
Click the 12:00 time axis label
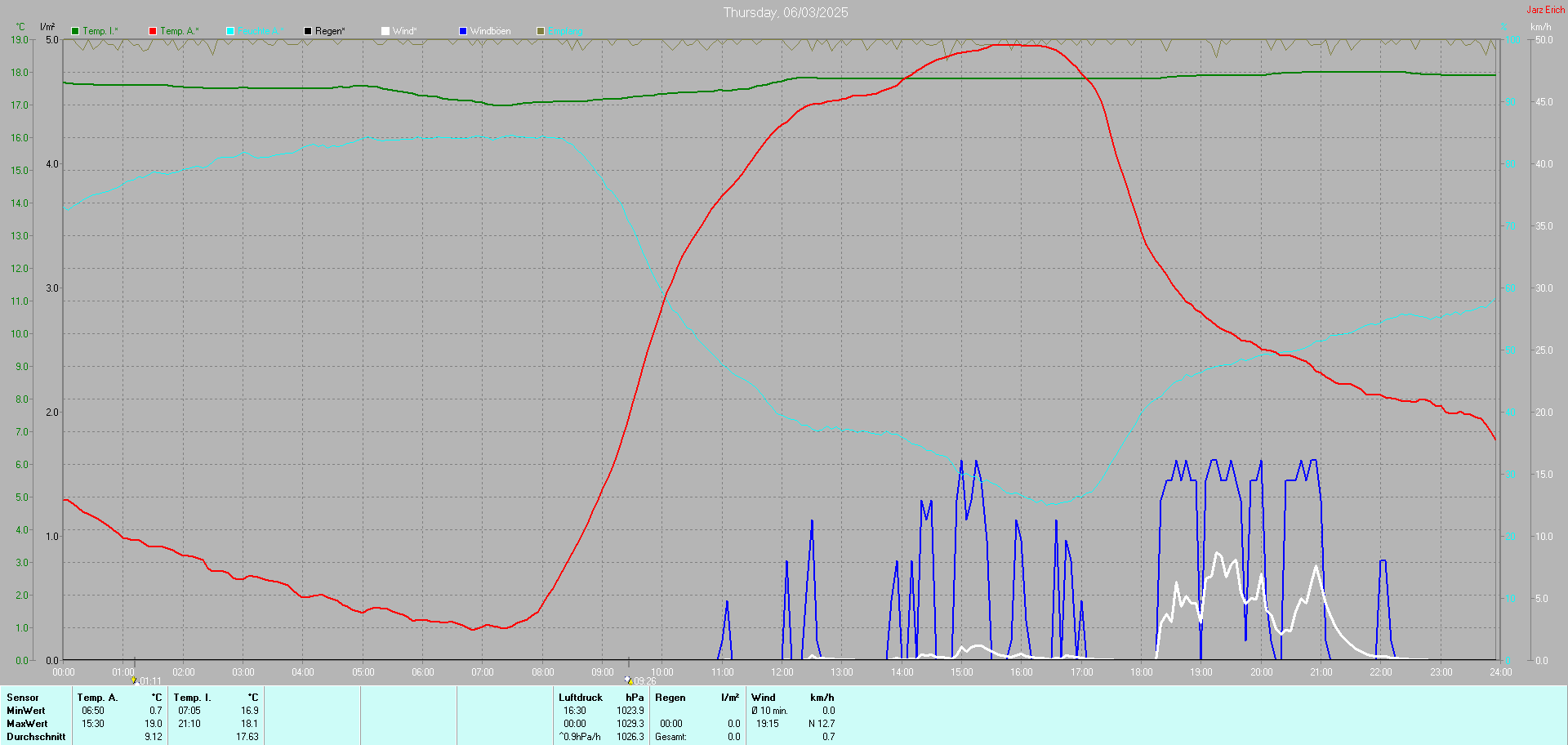[782, 672]
